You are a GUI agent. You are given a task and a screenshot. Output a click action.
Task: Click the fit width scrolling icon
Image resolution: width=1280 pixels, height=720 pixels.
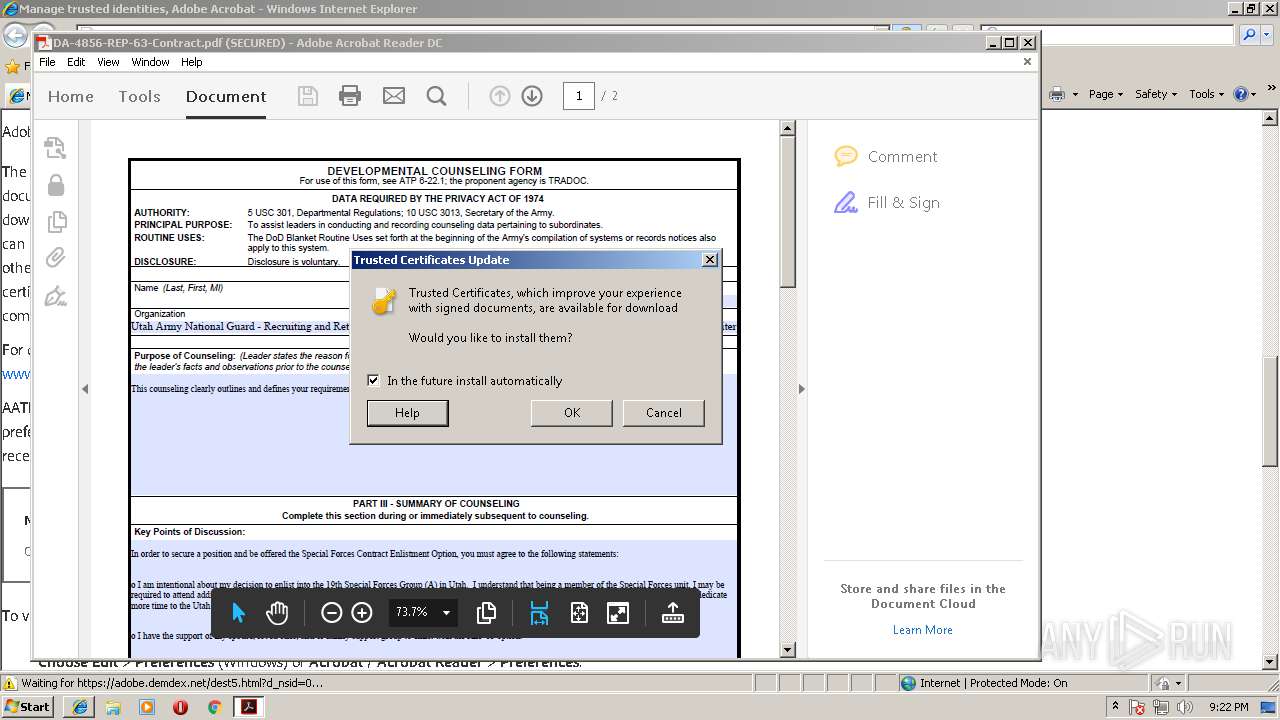pyautogui.click(x=539, y=613)
